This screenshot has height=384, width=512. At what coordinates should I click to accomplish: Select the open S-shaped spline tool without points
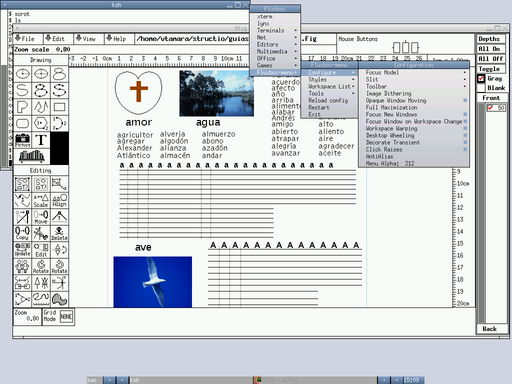pos(22,90)
